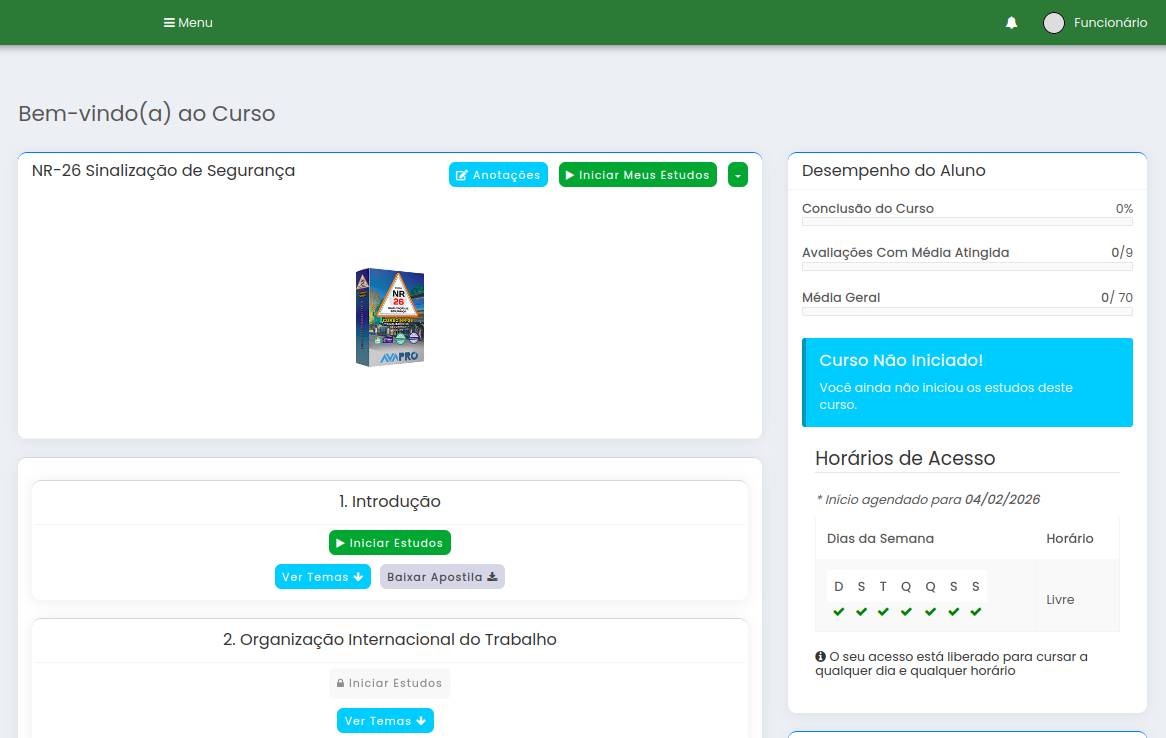Click Baixar Apostila to download the handout

(442, 576)
